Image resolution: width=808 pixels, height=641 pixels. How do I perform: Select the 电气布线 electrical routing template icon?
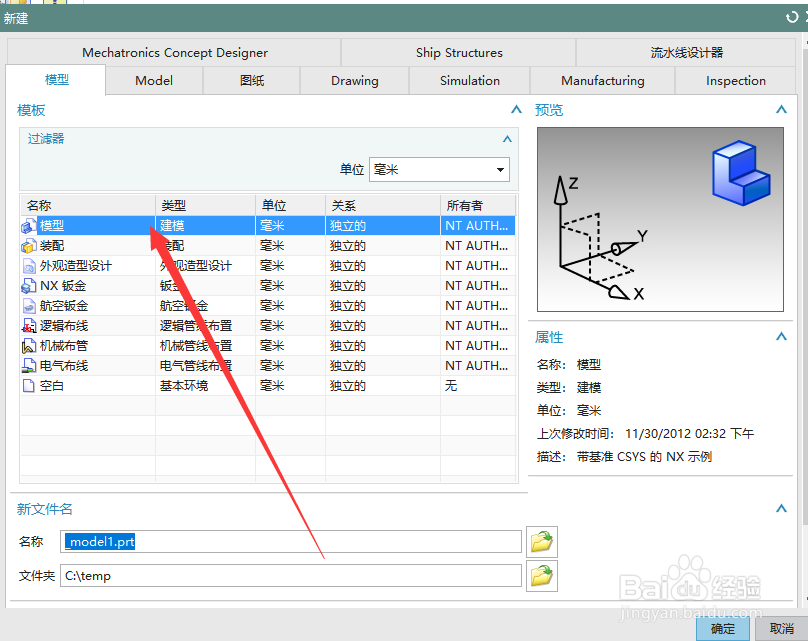point(27,365)
